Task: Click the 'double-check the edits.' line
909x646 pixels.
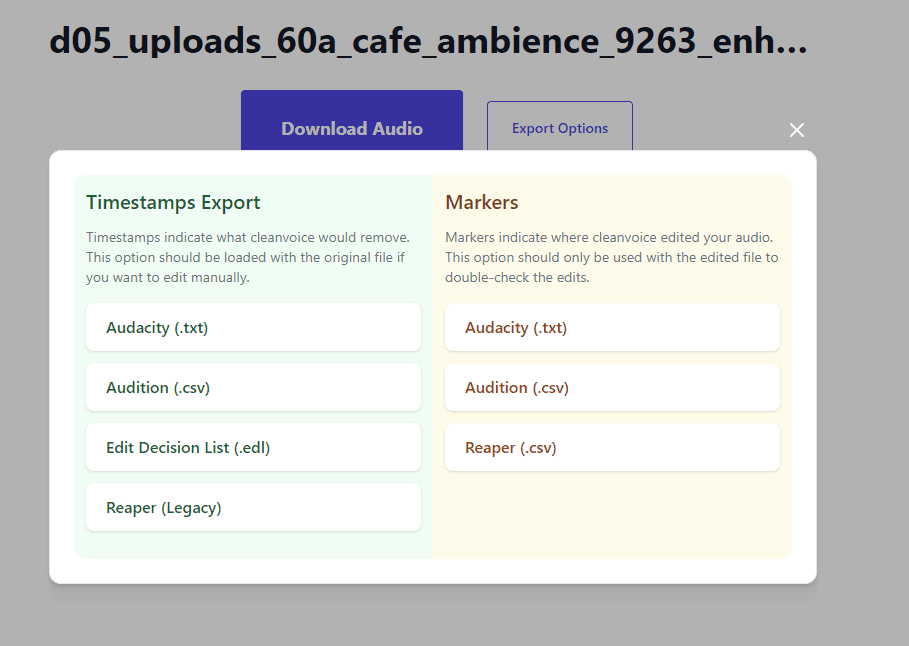Action: click(517, 277)
